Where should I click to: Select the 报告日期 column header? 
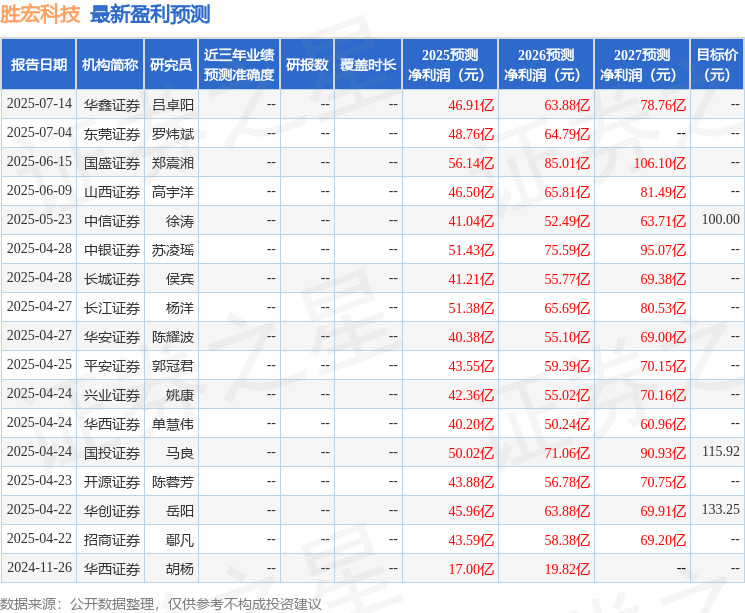pyautogui.click(x=39, y=65)
